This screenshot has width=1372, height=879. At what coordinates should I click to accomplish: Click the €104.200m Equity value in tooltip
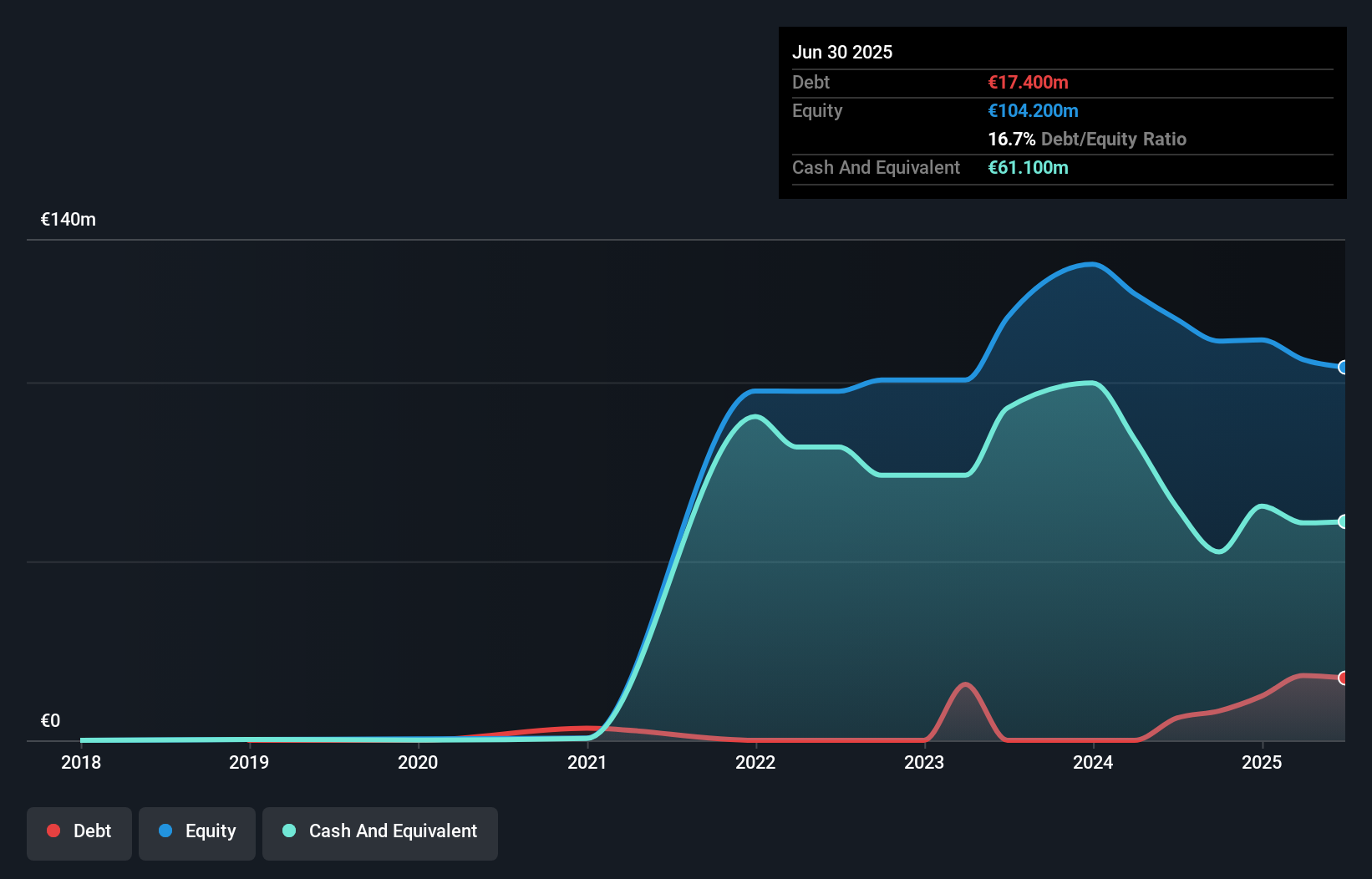pos(1033,110)
